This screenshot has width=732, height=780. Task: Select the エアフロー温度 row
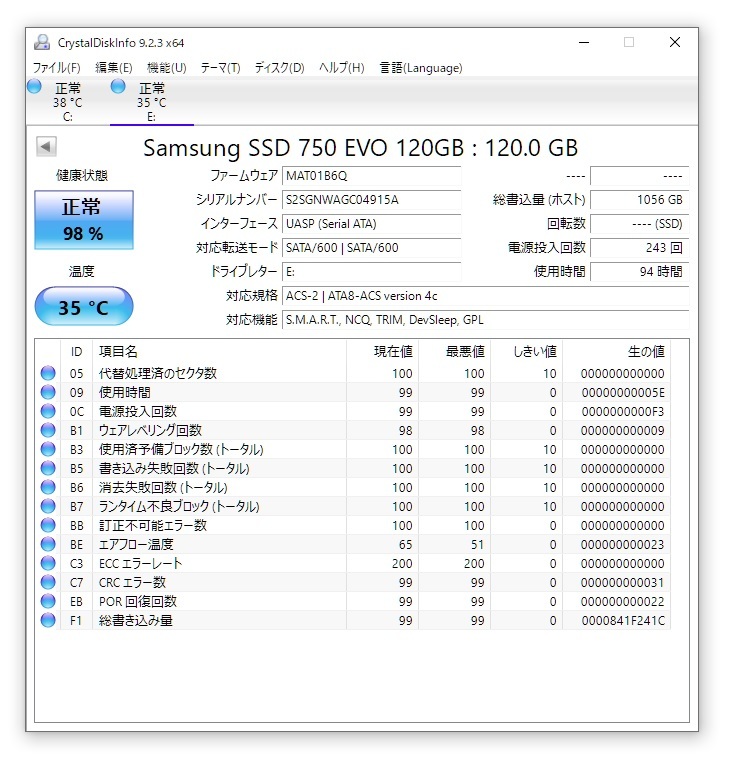point(353,544)
